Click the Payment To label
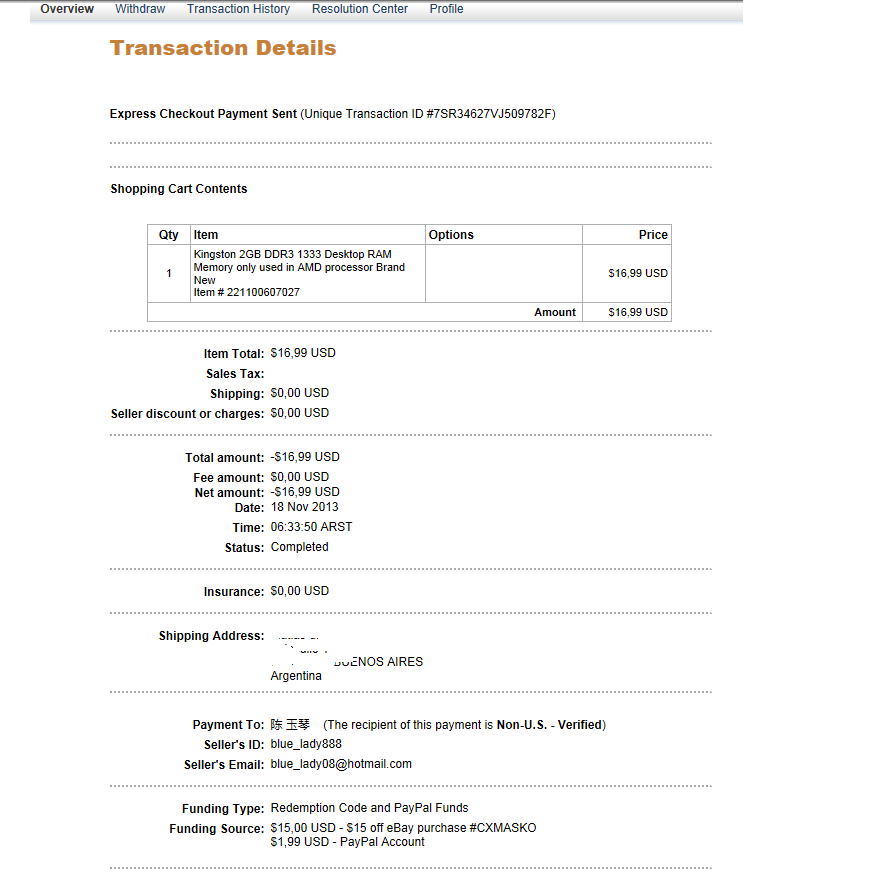The height and width of the screenshot is (875, 873). coord(228,725)
